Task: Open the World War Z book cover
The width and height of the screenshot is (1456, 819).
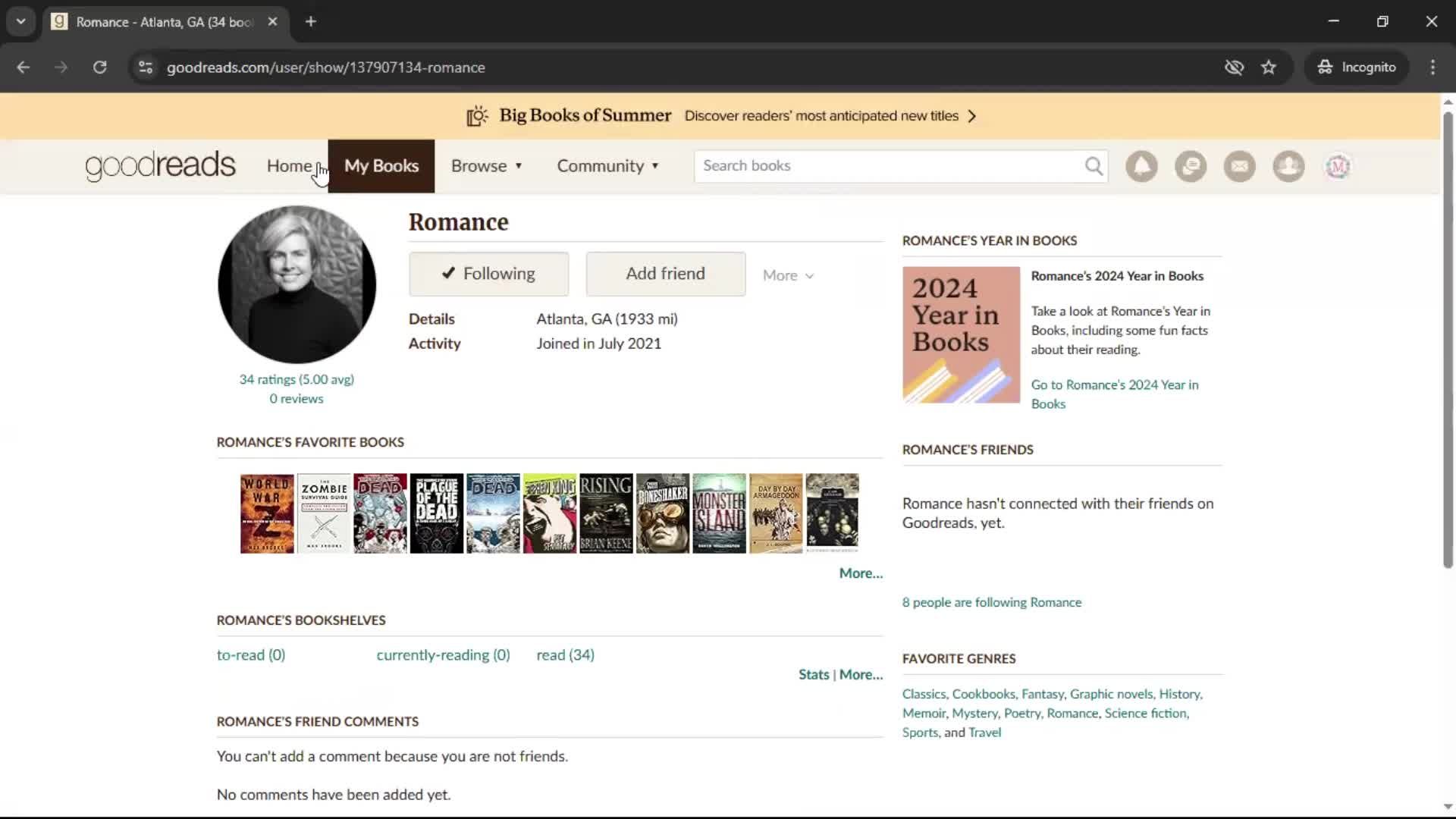Action: pos(267,513)
